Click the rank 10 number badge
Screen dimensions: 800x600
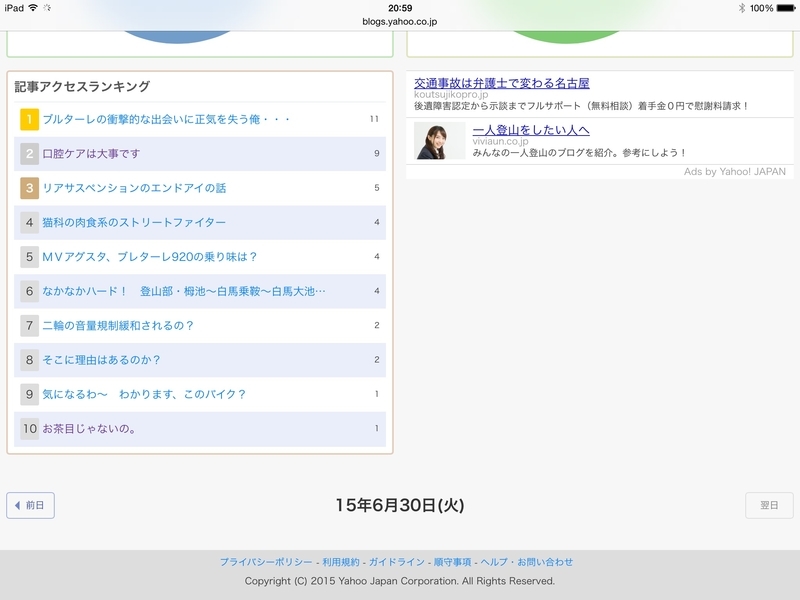point(30,429)
